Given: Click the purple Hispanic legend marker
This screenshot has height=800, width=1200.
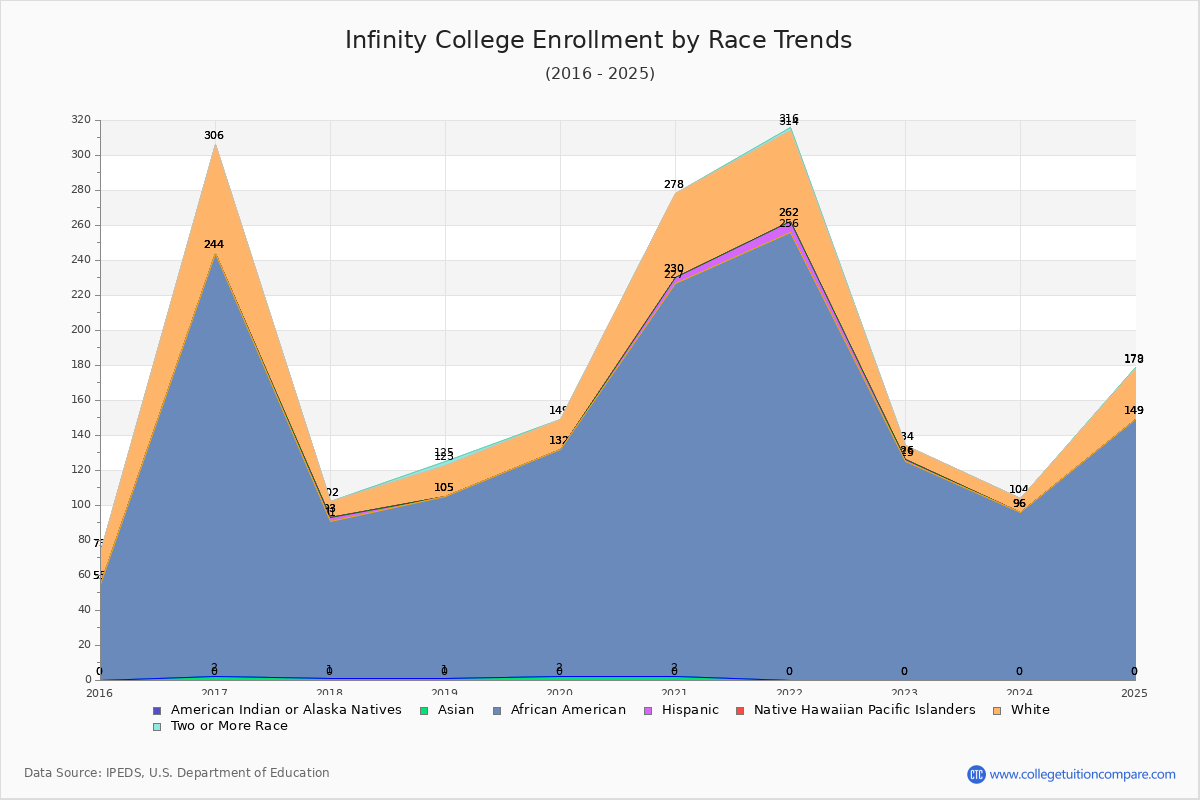Looking at the screenshot, I should click(647, 710).
